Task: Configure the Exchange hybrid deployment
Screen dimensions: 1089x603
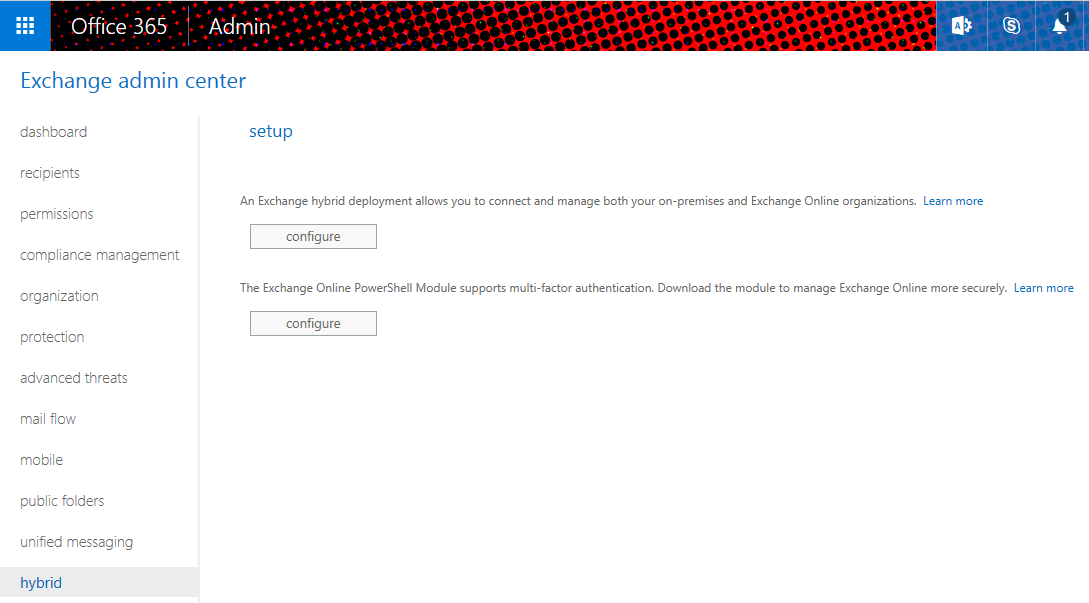Action: point(313,236)
